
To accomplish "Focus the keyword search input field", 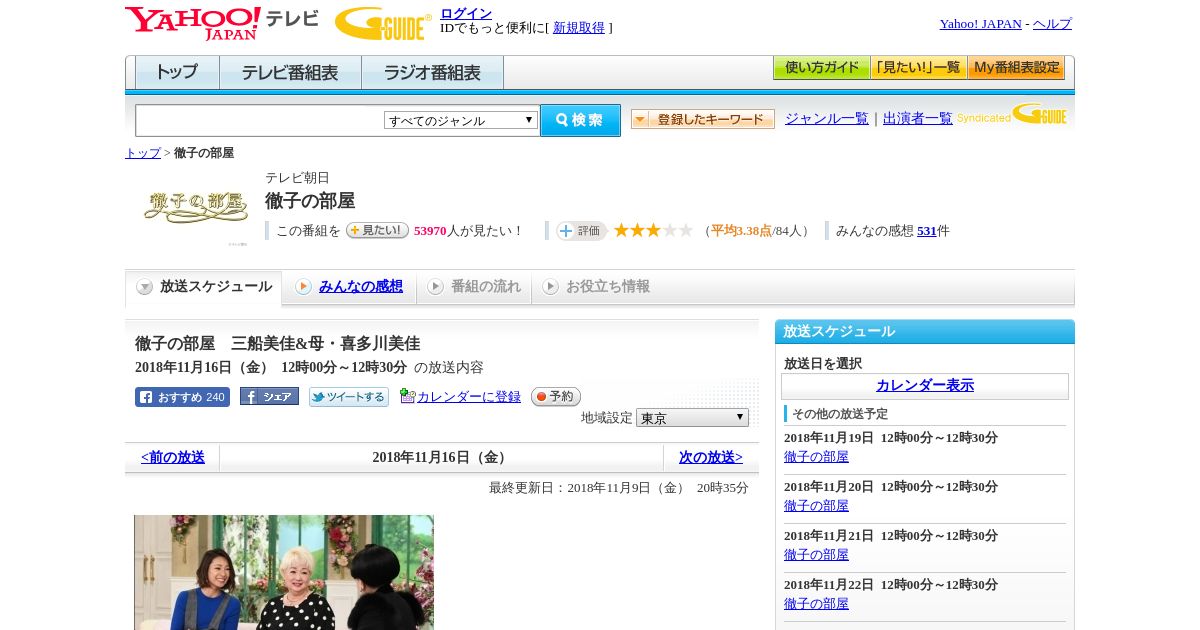I will [260, 120].
